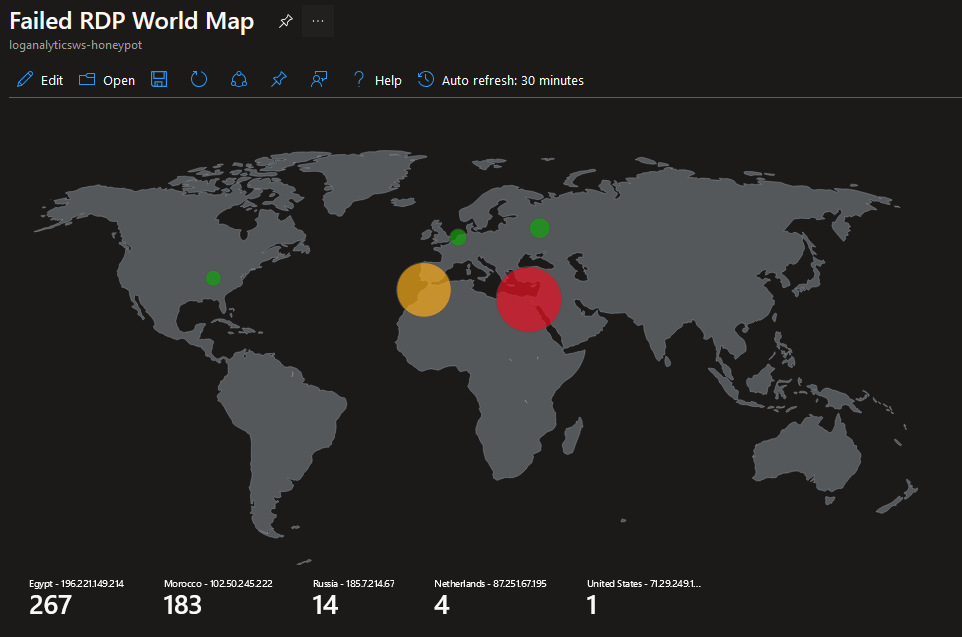Click the 267 count value
This screenshot has height=637, width=962.
50,606
